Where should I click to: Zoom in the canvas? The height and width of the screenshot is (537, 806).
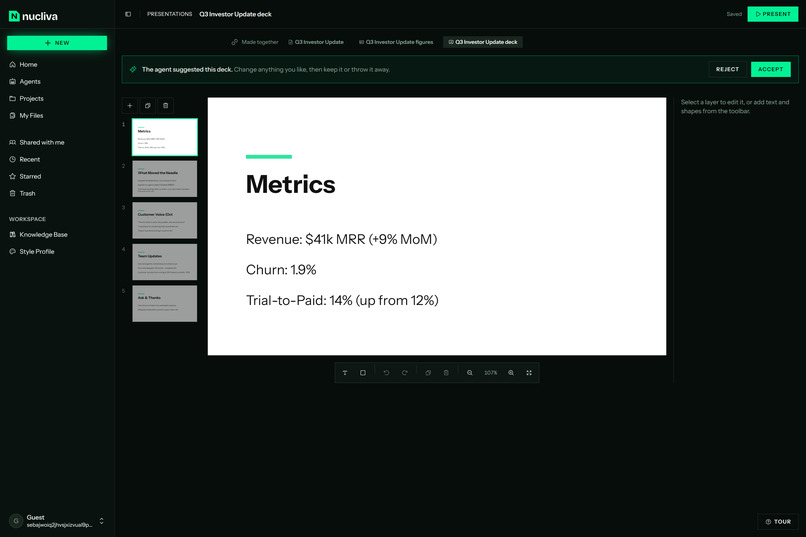[x=511, y=373]
